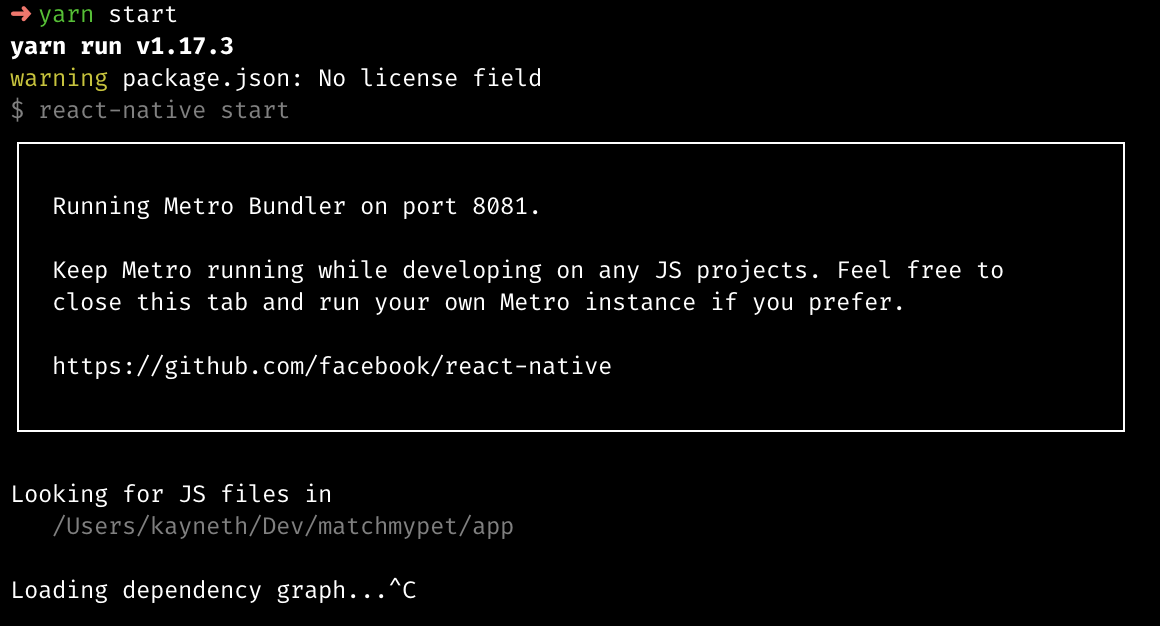The image size is (1160, 626).
Task: Click the Metro instance phrase
Action: pyautogui.click(x=598, y=302)
